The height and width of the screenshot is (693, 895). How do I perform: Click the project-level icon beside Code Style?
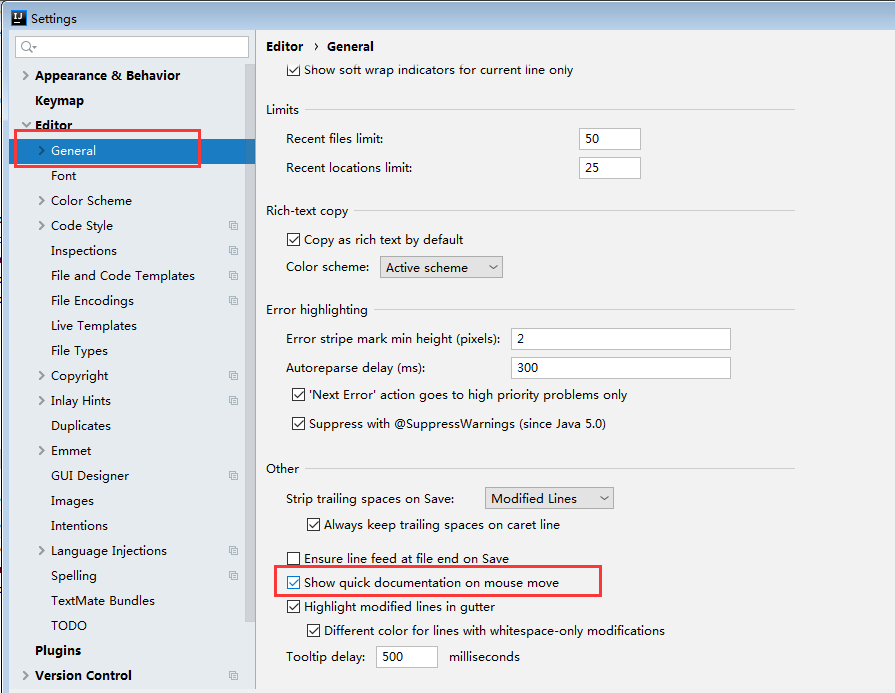coord(233,226)
